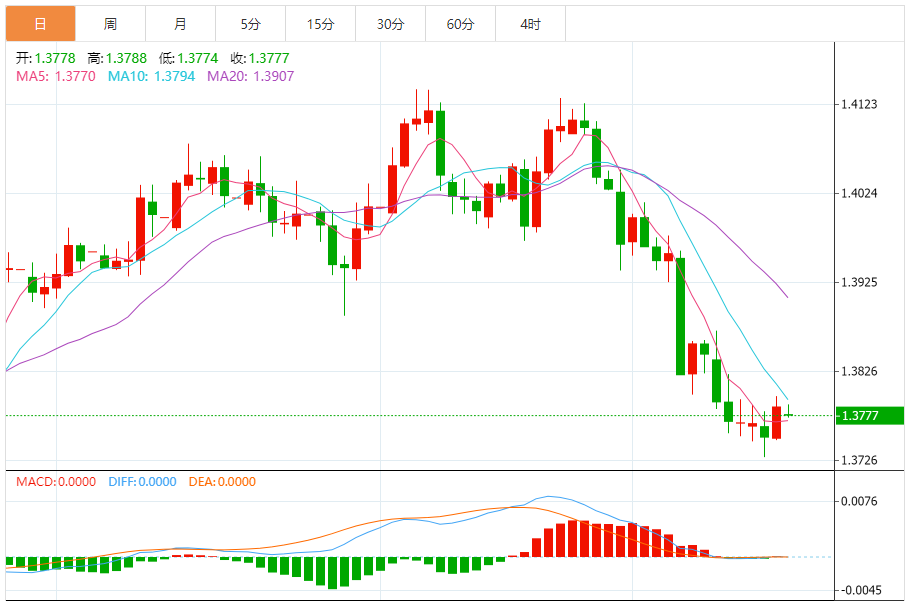911x601 pixels.
Task: Select the DEA legend label
Action: 221,481
